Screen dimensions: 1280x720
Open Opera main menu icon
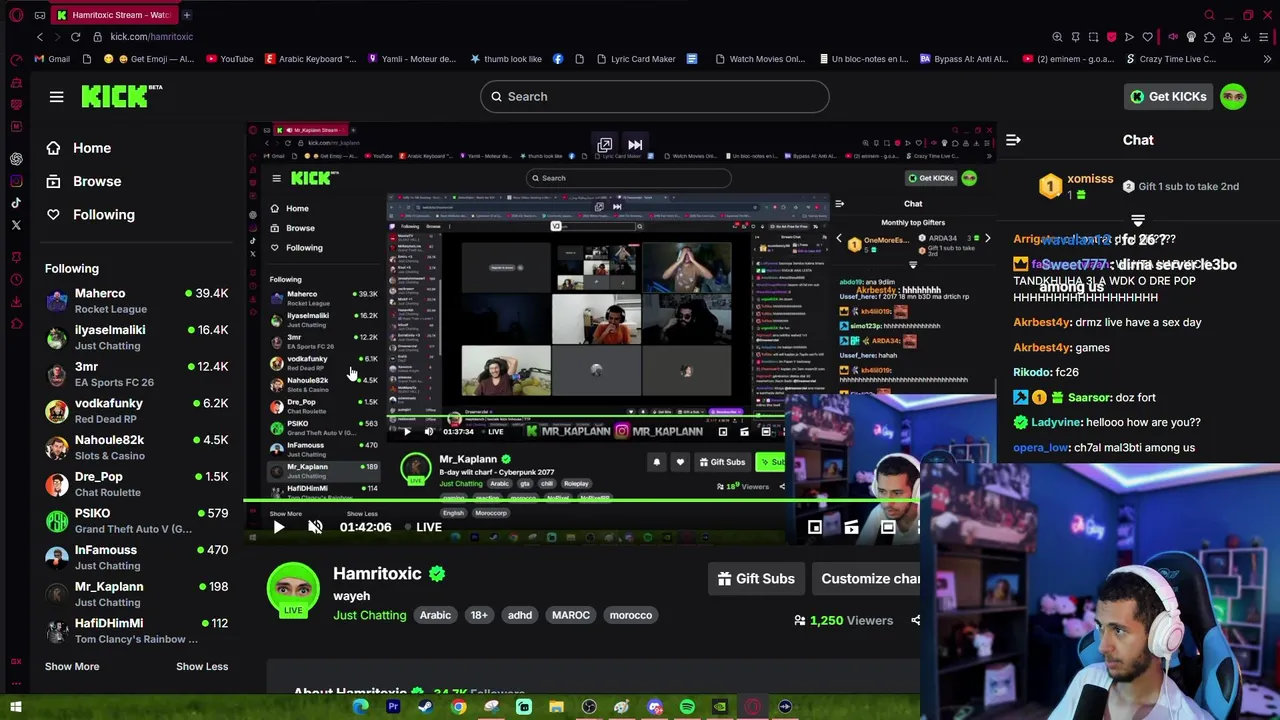(x=16, y=15)
